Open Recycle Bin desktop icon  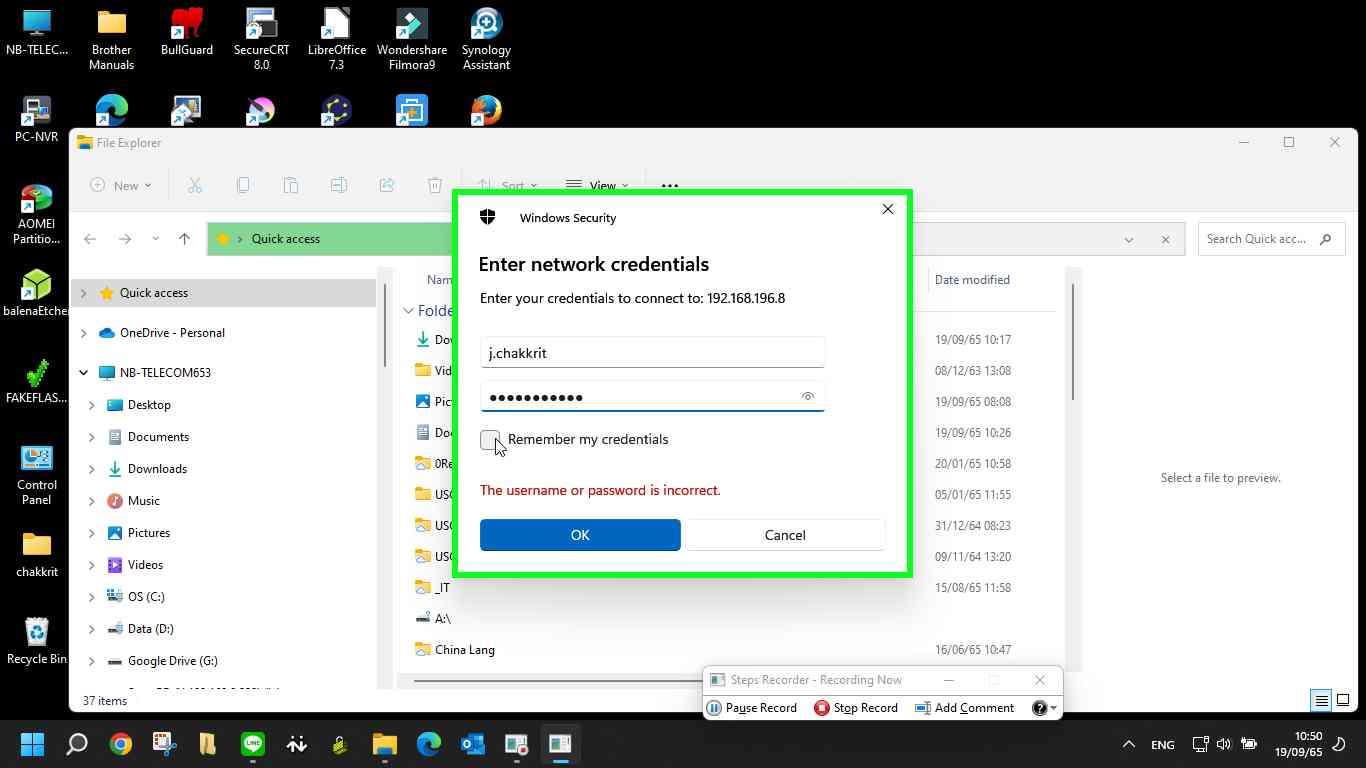click(x=37, y=640)
